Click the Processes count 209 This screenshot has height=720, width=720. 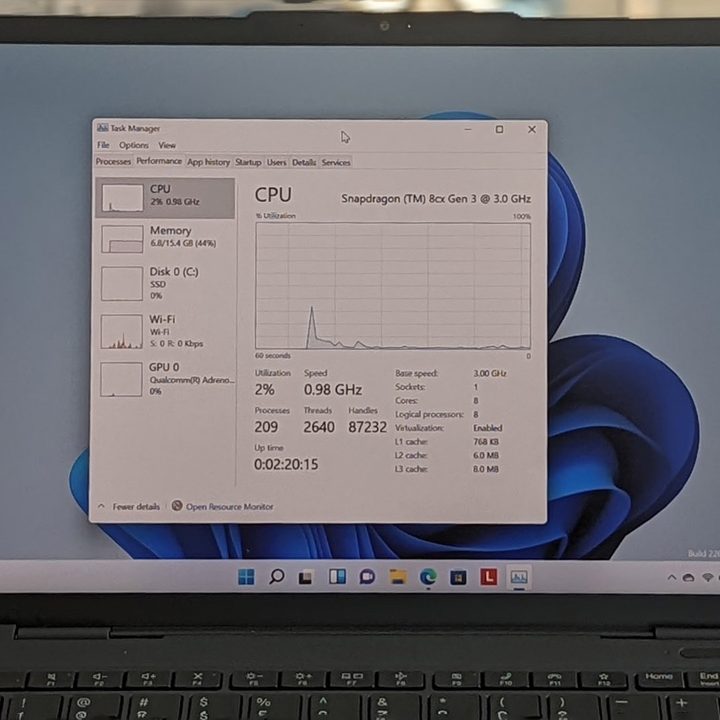click(266, 427)
